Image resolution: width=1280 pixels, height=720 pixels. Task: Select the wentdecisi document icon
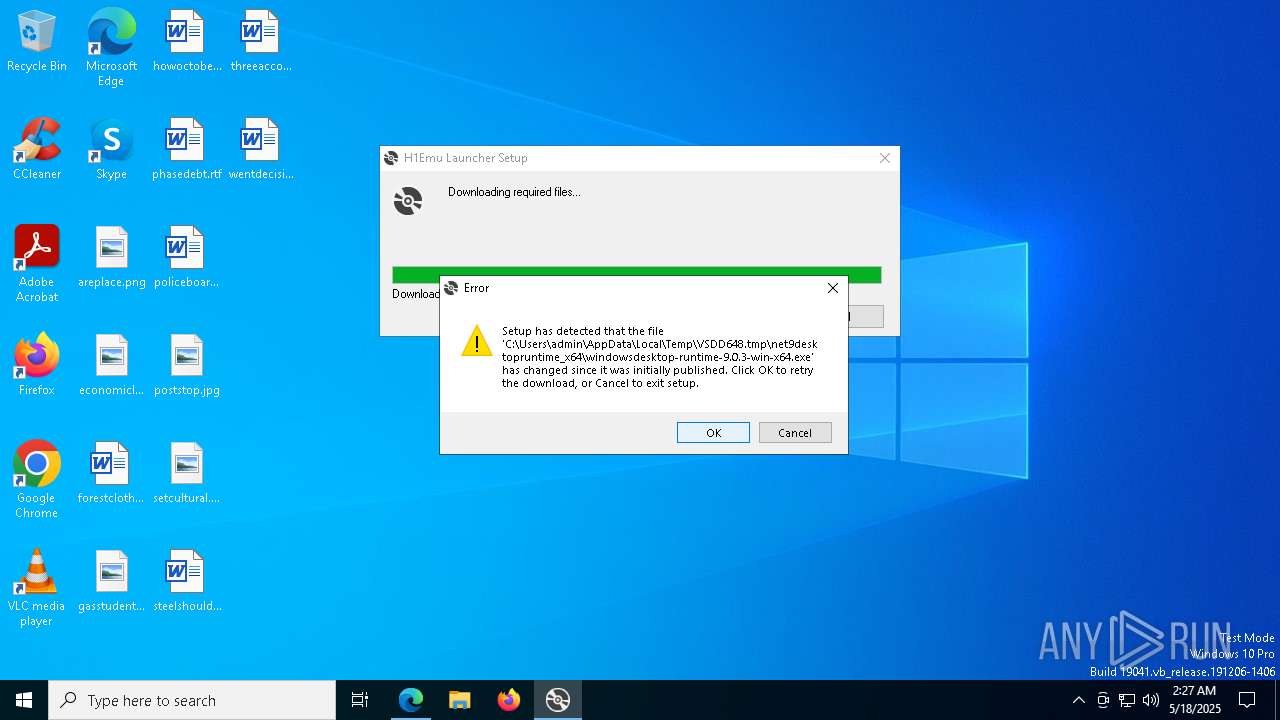pos(260,150)
